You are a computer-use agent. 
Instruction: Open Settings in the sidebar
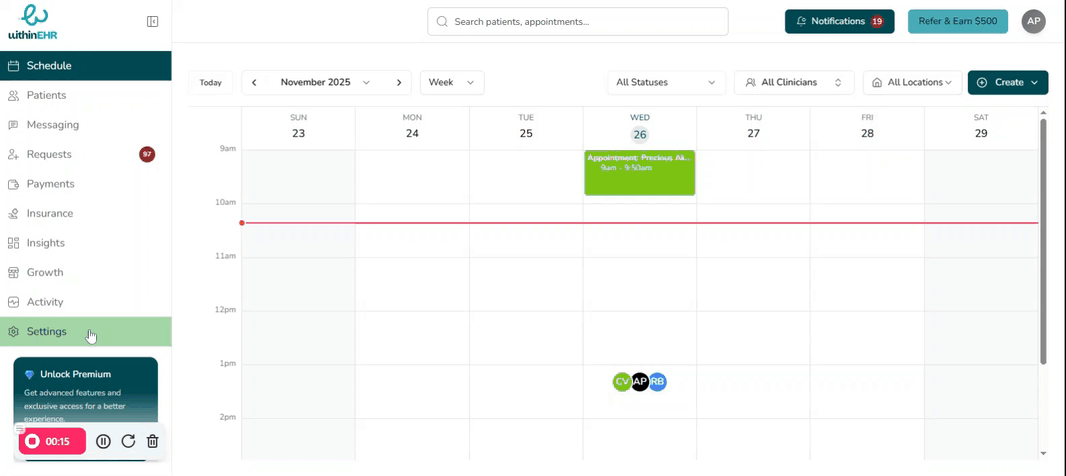[86, 332]
